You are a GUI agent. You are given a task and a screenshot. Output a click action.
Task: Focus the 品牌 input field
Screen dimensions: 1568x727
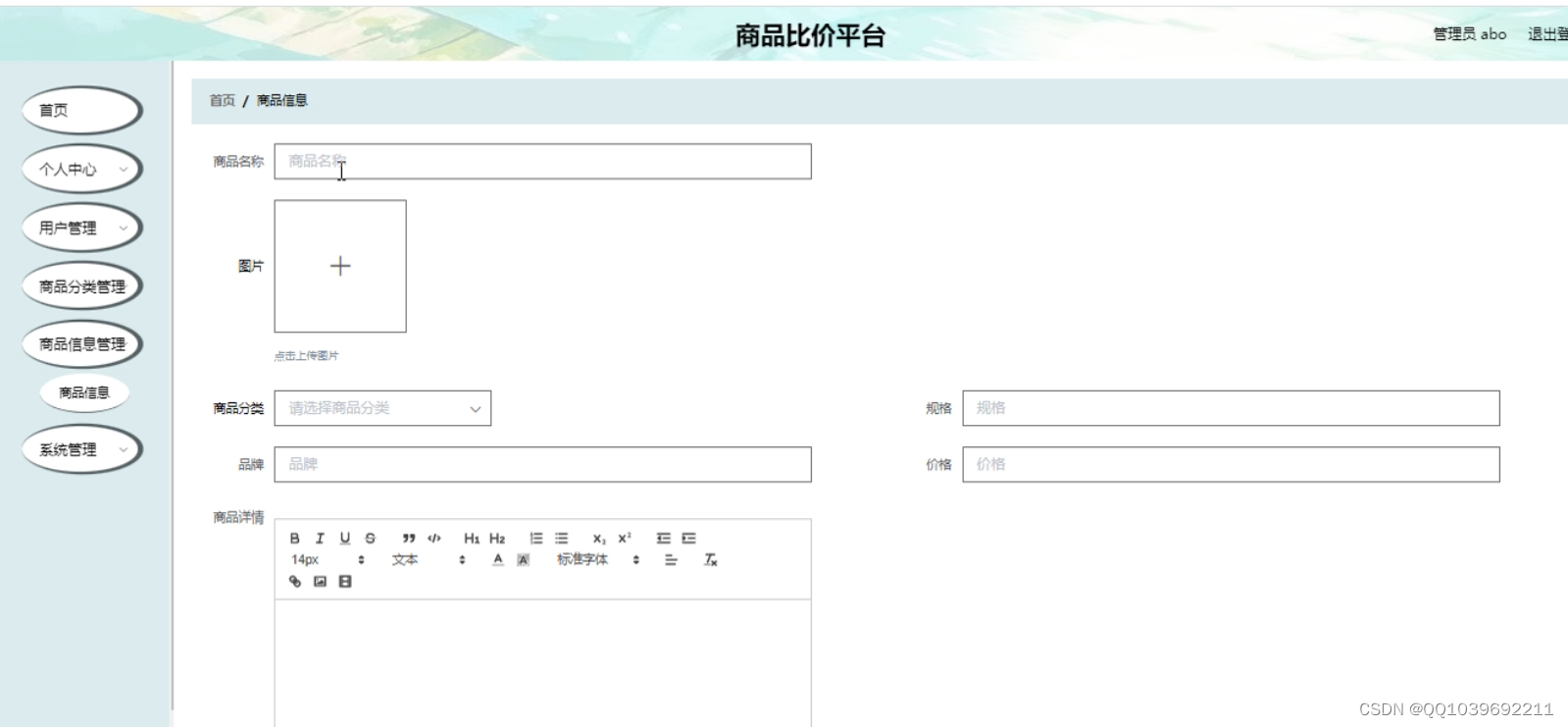tap(542, 464)
